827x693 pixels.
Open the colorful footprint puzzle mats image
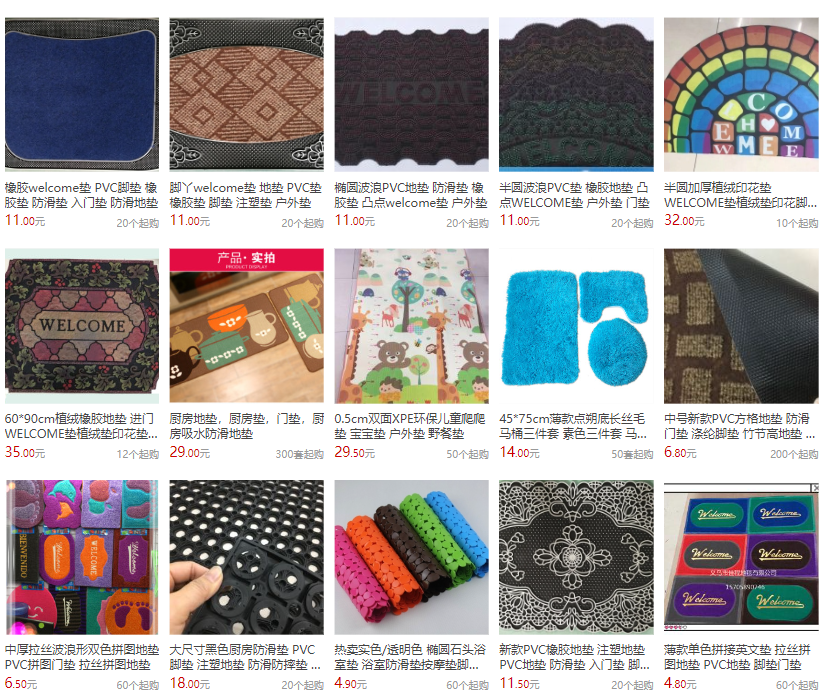(x=82, y=557)
